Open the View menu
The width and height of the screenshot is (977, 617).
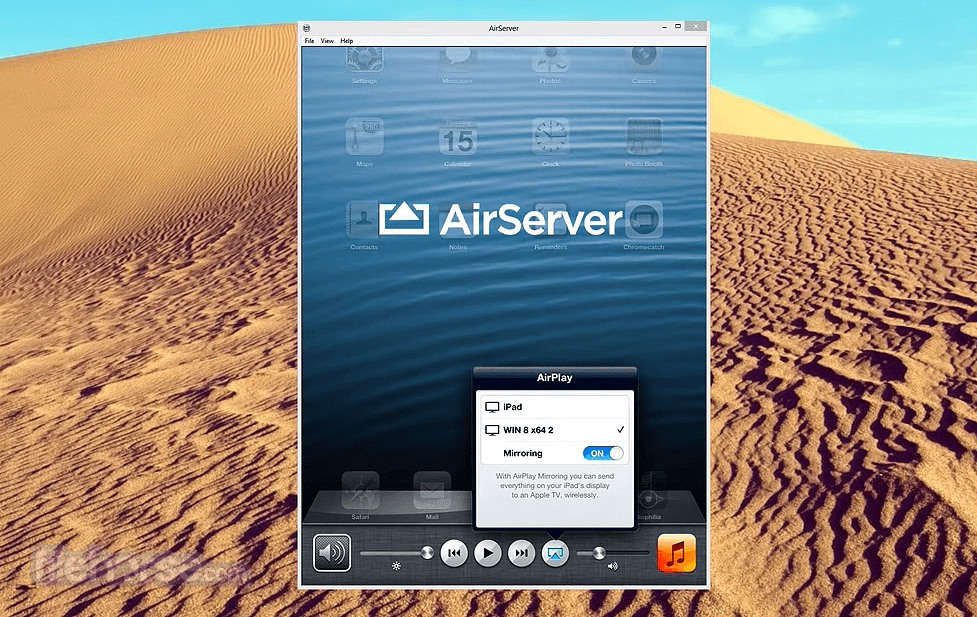pos(327,41)
